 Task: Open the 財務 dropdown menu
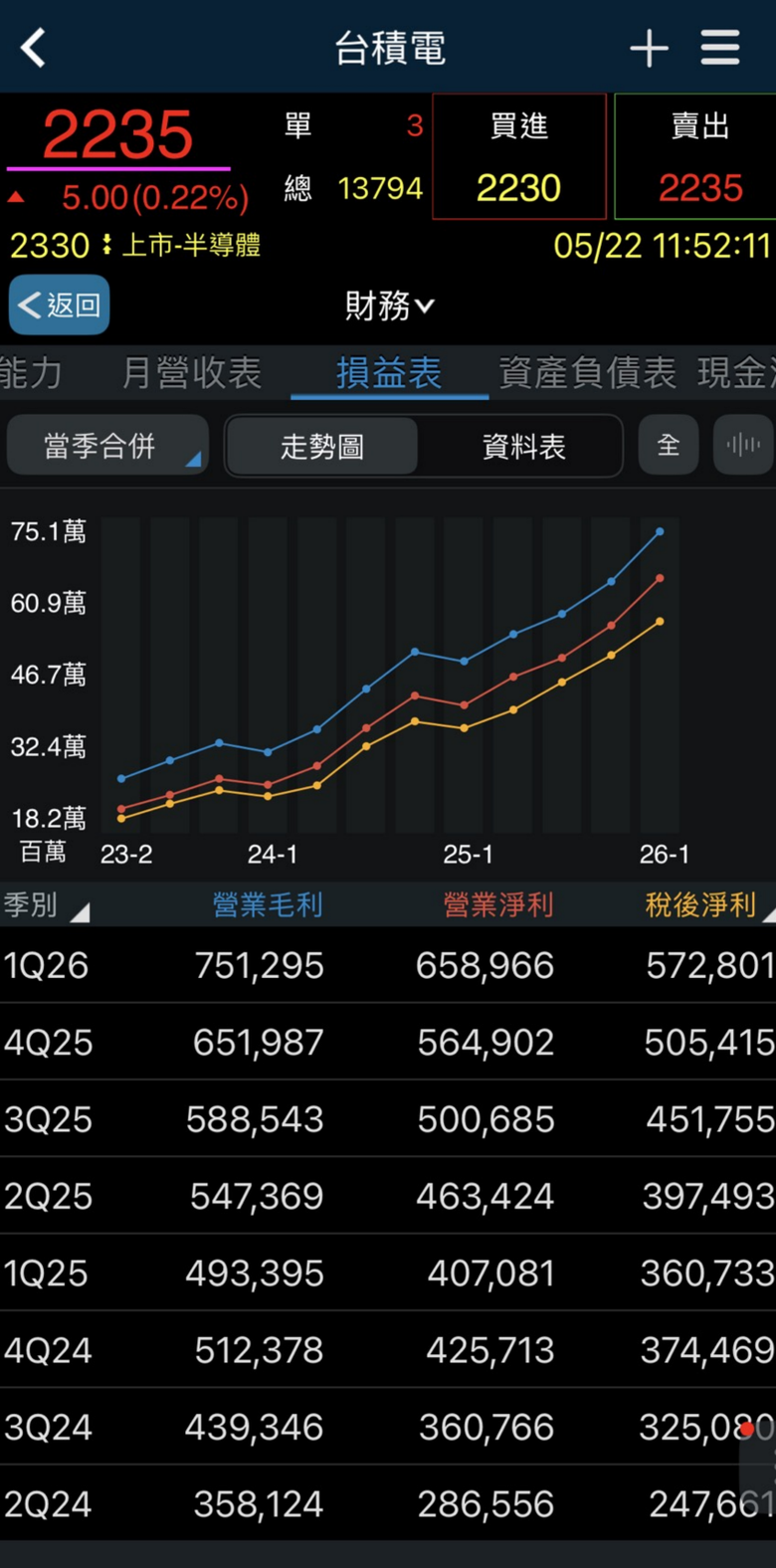(389, 305)
